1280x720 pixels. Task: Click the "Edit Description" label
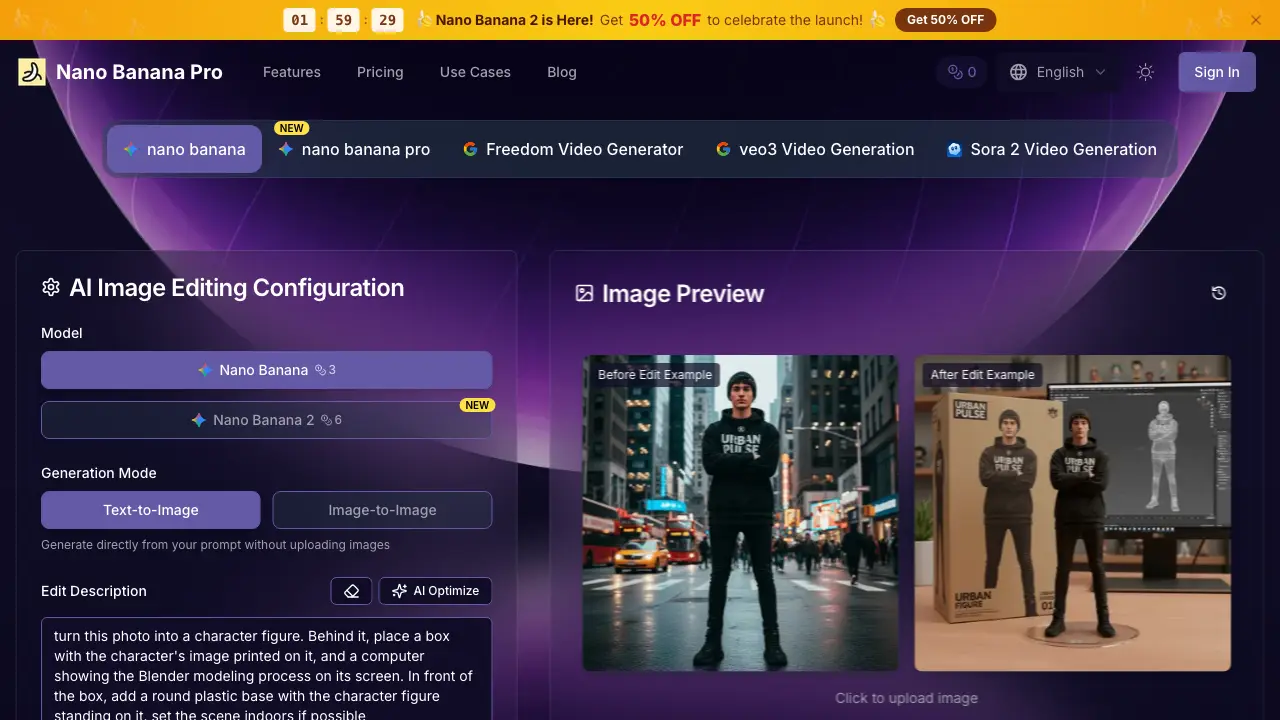pyautogui.click(x=94, y=591)
